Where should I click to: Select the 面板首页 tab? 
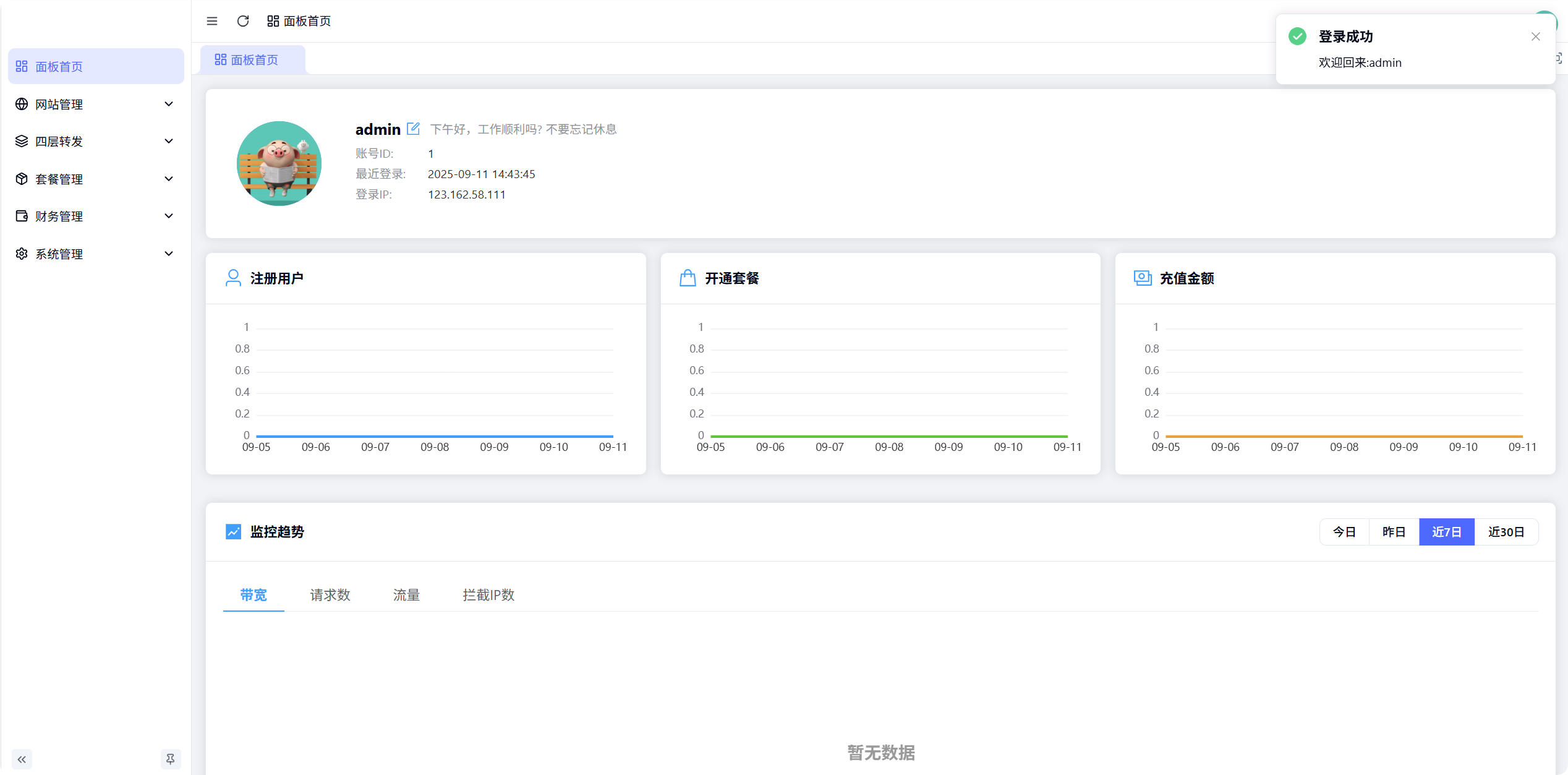coord(253,59)
